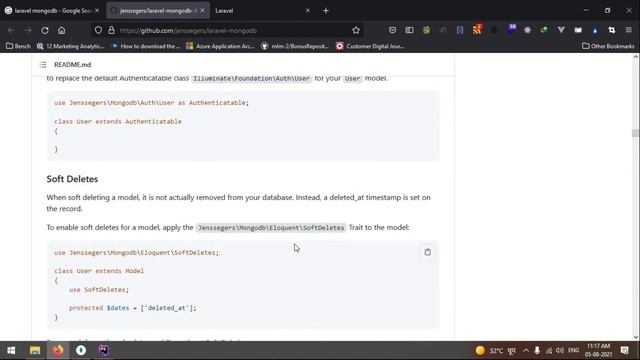
Task: Click the Illuminate\Foundation\Auth\User inline code
Action: pyautogui.click(x=251, y=78)
